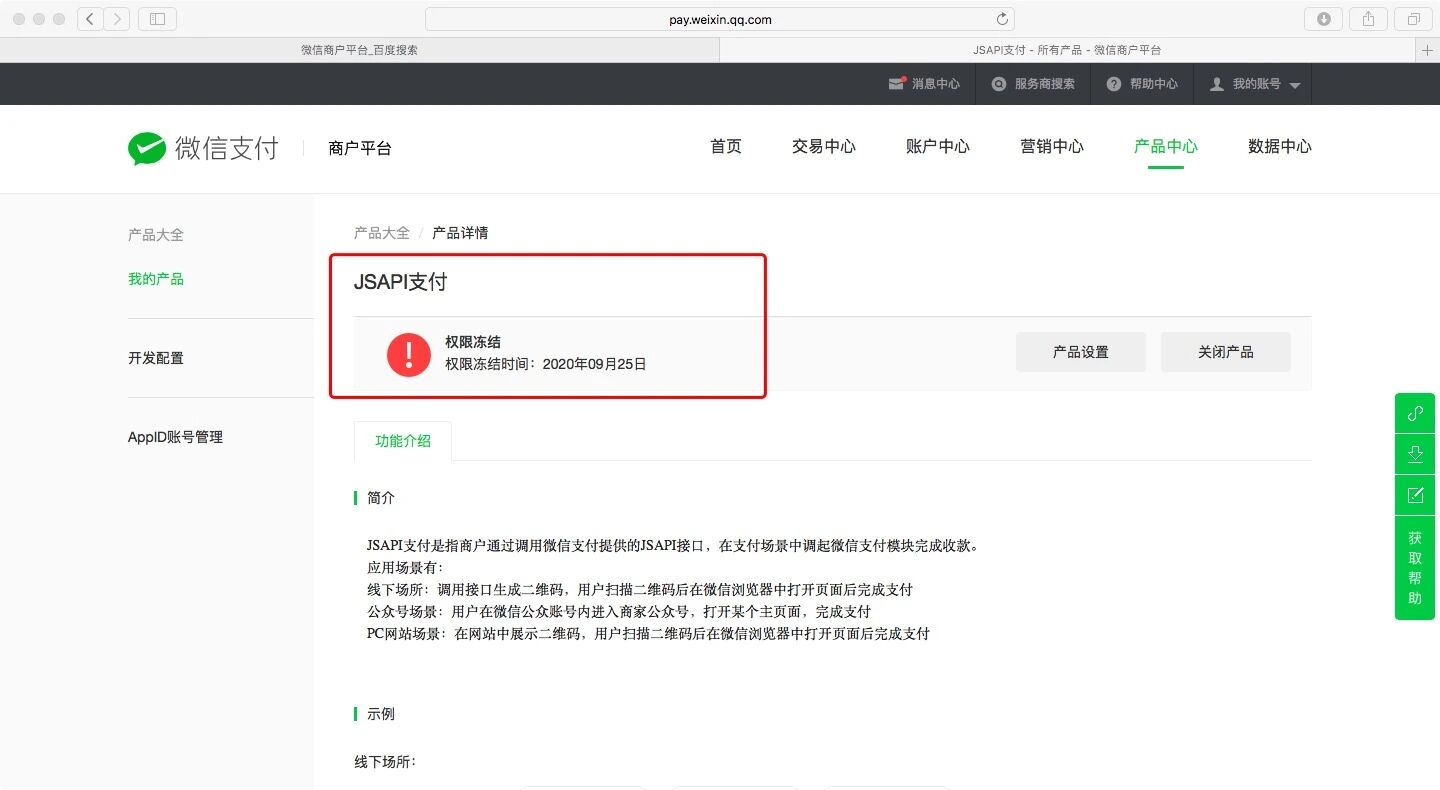Go back using Safari's back arrow
Viewport: 1440px width, 790px height.
coord(91,19)
